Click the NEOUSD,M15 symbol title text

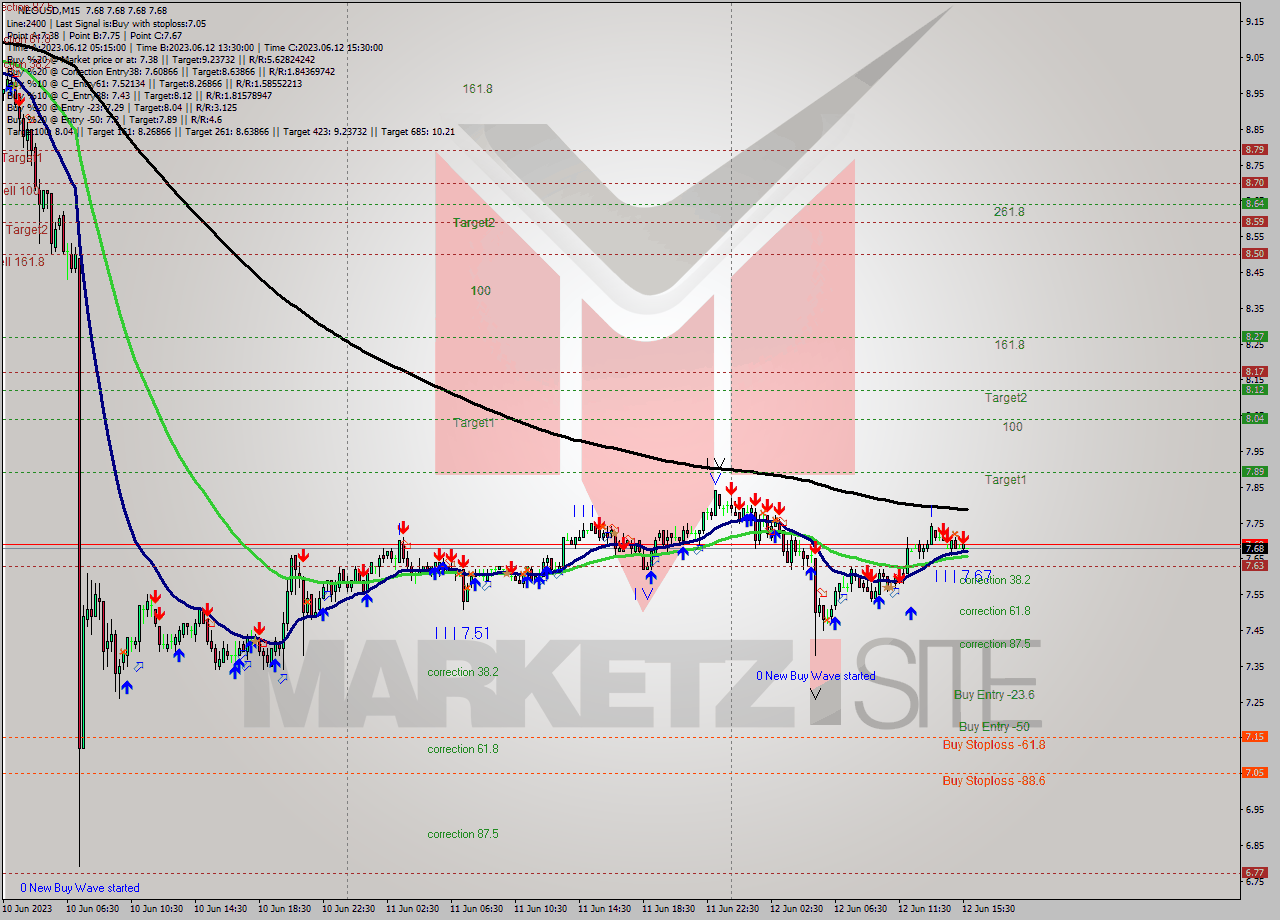[x=51, y=11]
